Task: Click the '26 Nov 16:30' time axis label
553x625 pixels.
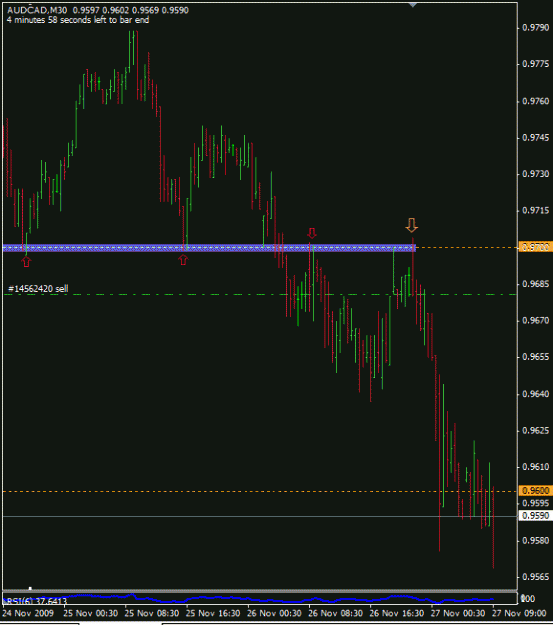Action: (x=397, y=613)
